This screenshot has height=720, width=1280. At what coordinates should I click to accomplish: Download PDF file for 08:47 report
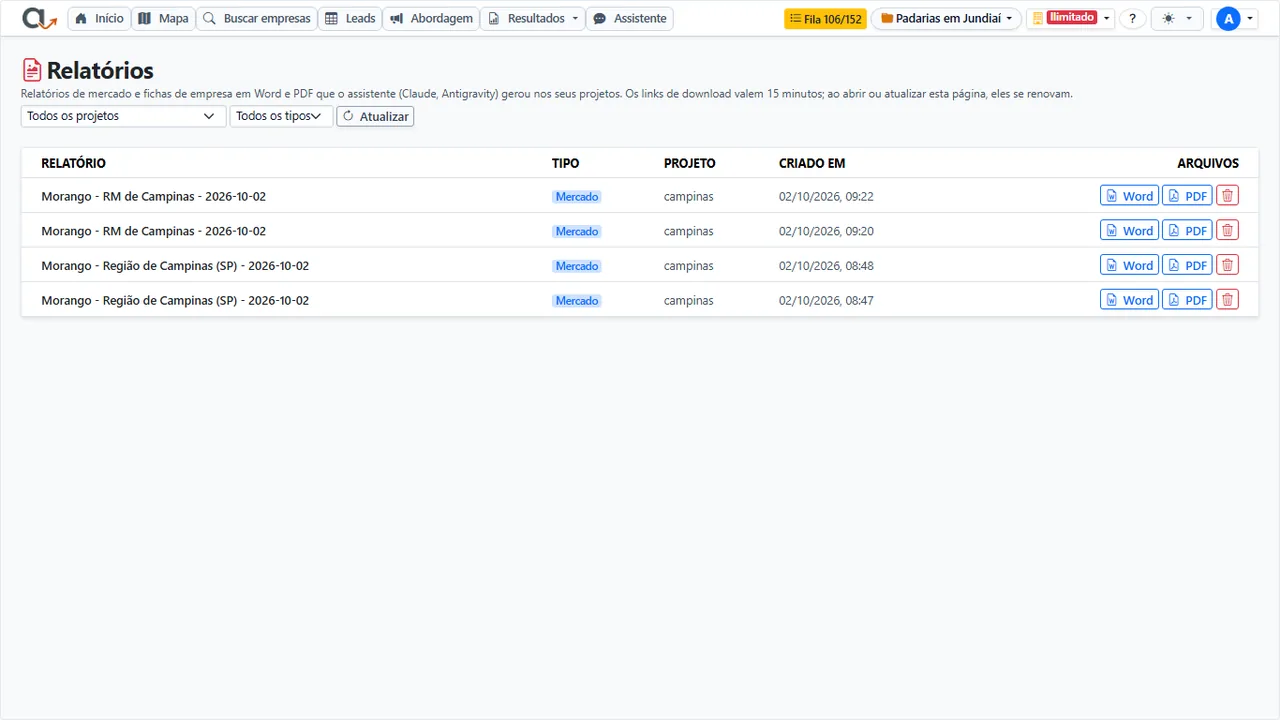coord(1187,299)
